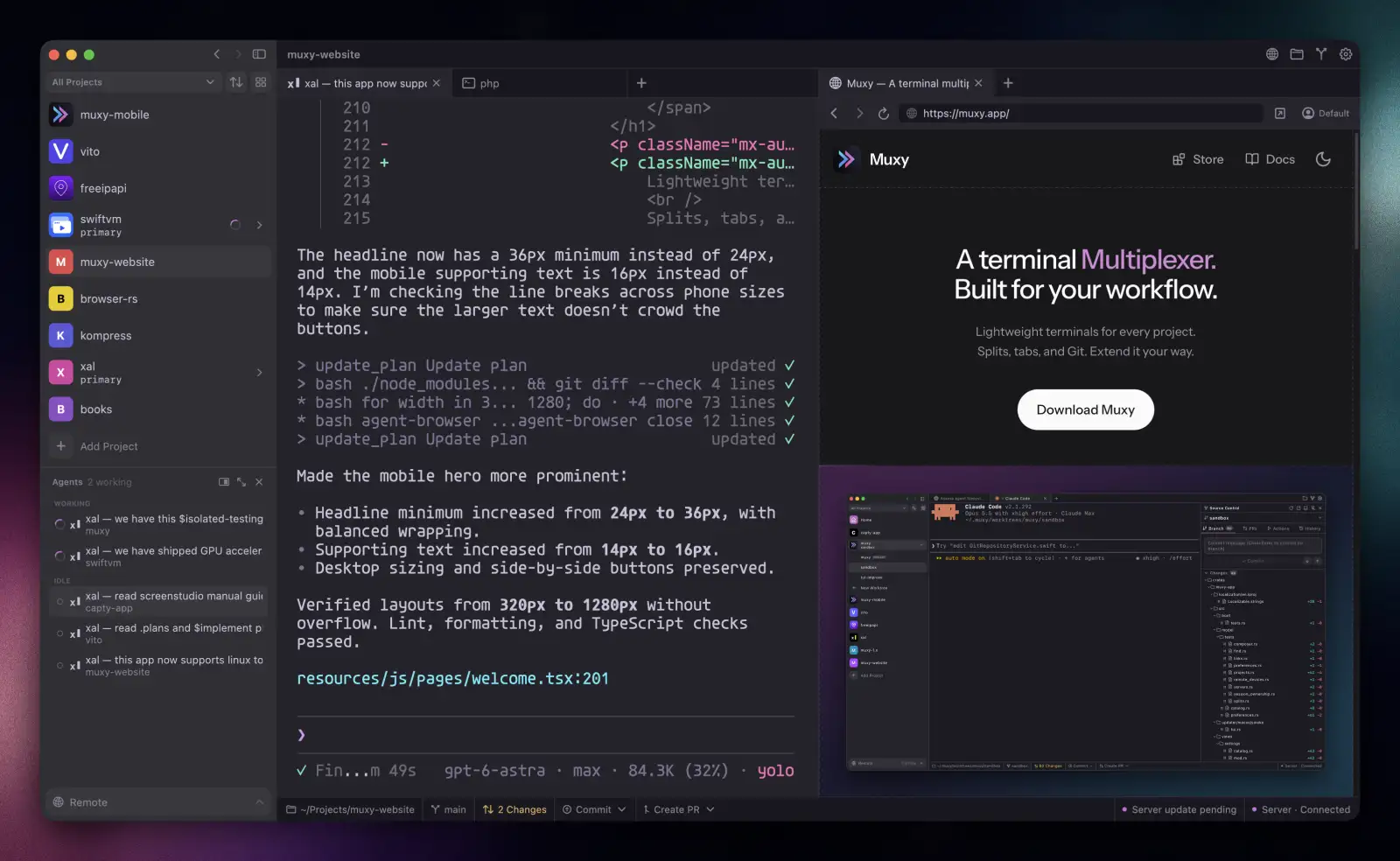Switch projects to grid view icon

tap(261, 82)
